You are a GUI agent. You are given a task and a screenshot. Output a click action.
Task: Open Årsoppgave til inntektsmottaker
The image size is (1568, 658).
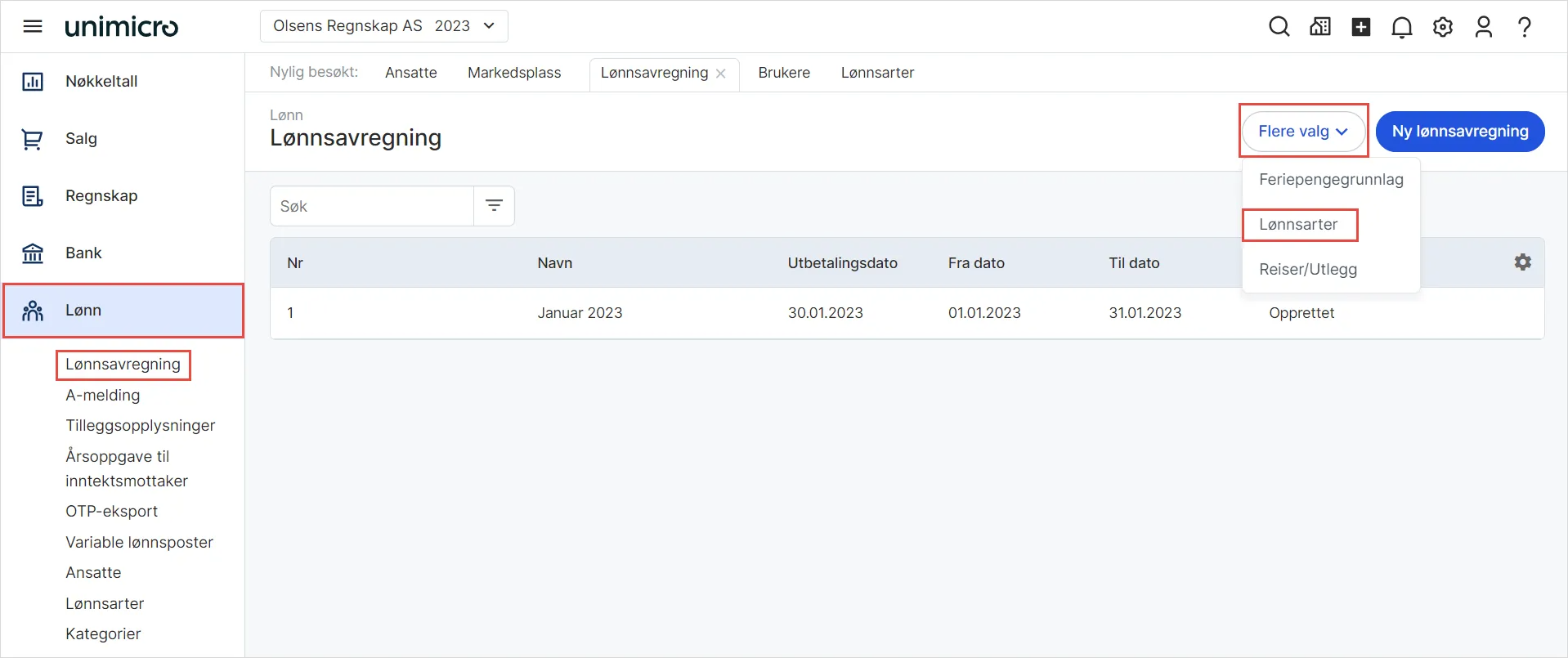coord(127,469)
